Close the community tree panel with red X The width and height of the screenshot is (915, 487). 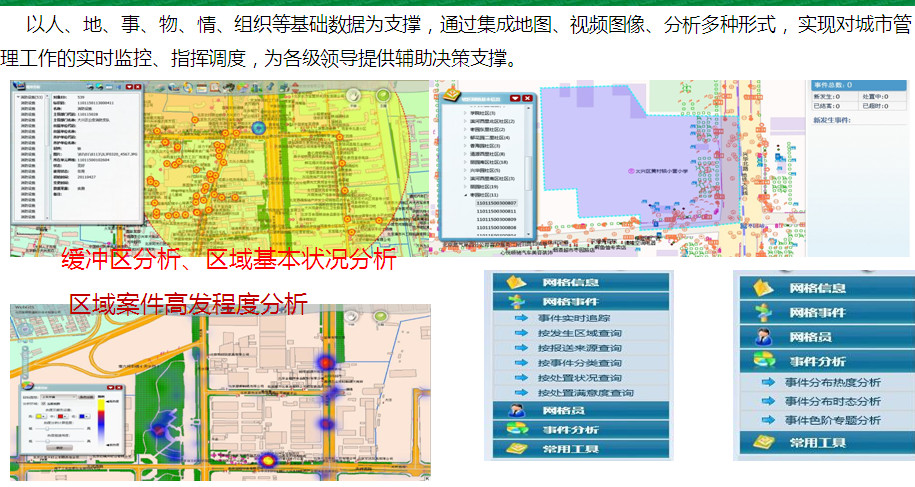click(528, 98)
